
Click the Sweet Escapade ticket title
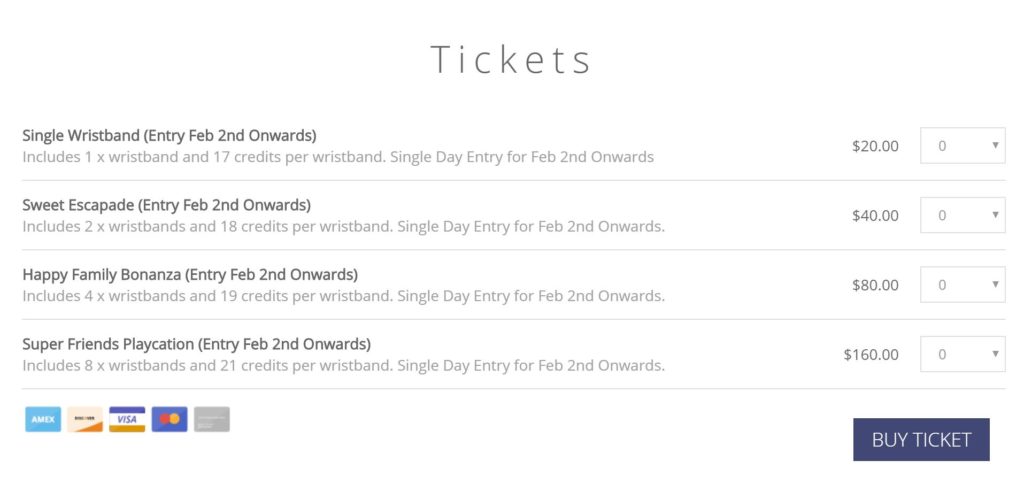click(x=166, y=205)
